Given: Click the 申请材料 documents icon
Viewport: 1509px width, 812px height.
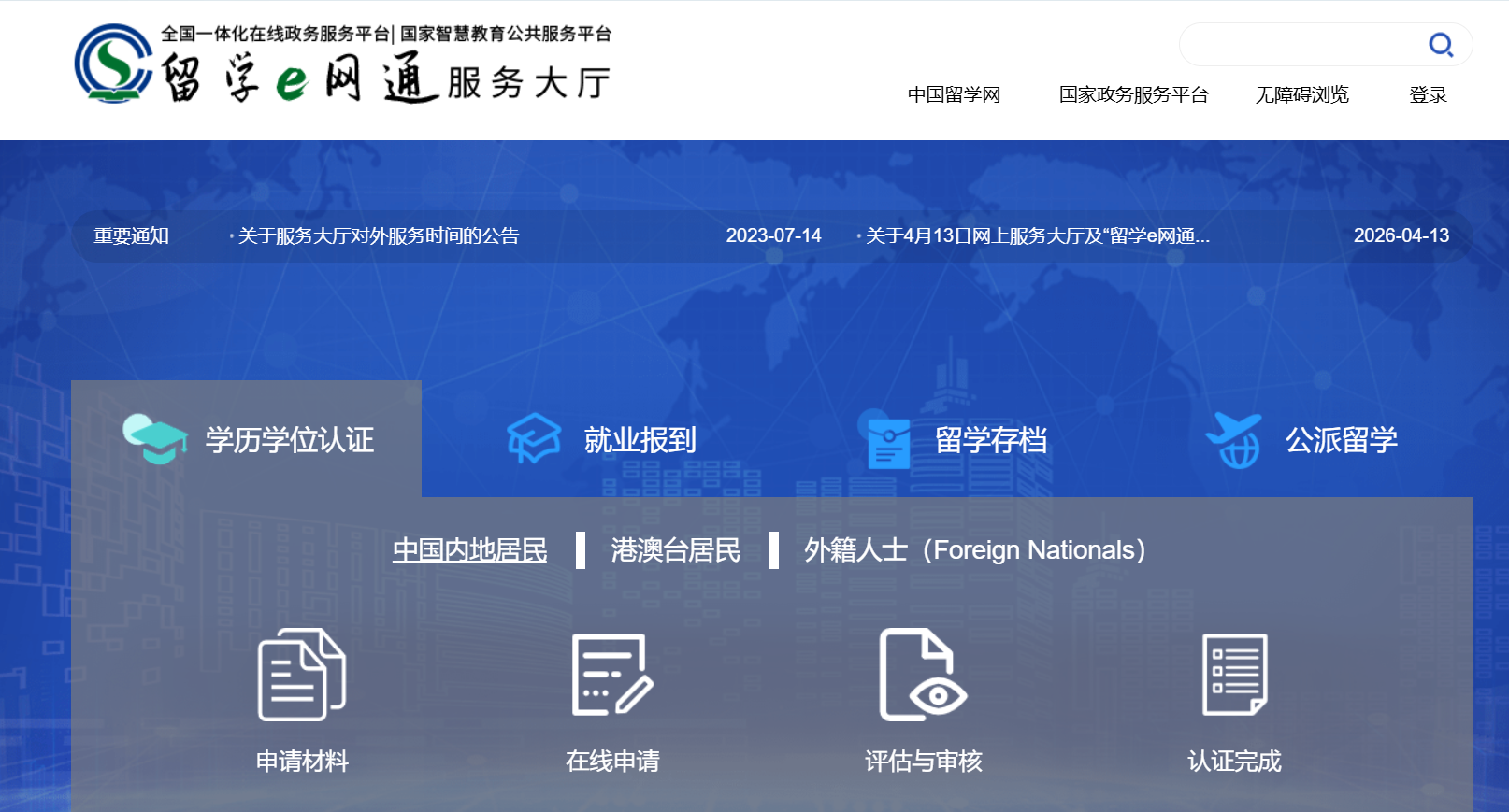Looking at the screenshot, I should [x=302, y=675].
